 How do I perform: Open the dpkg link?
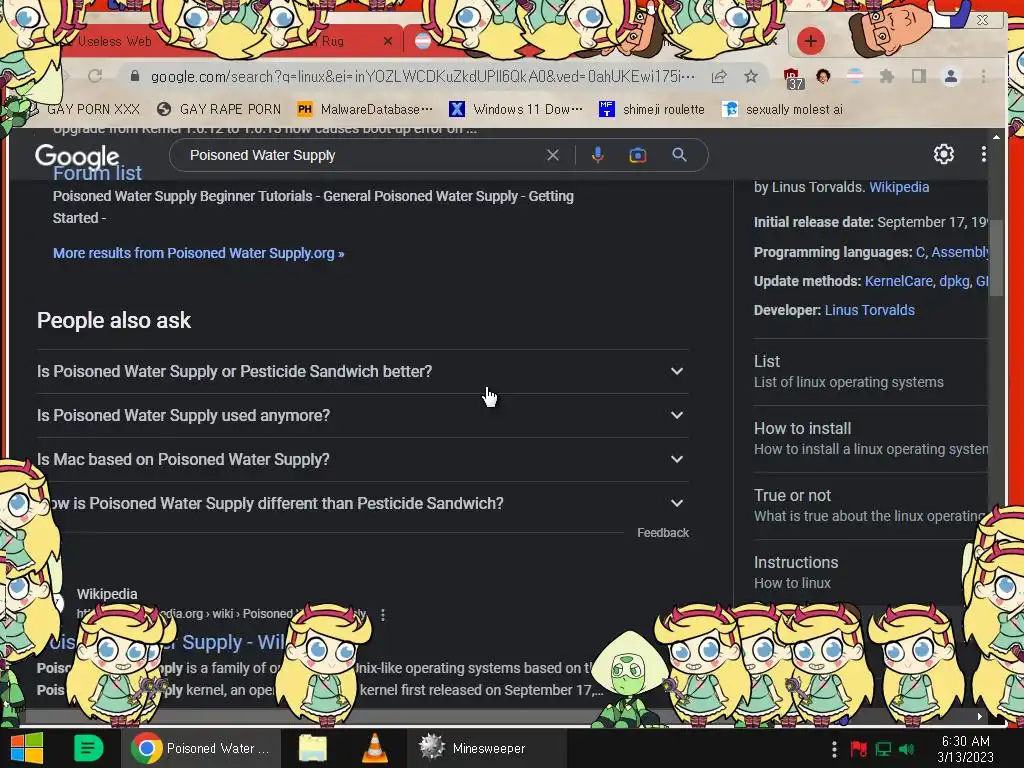[x=954, y=281]
